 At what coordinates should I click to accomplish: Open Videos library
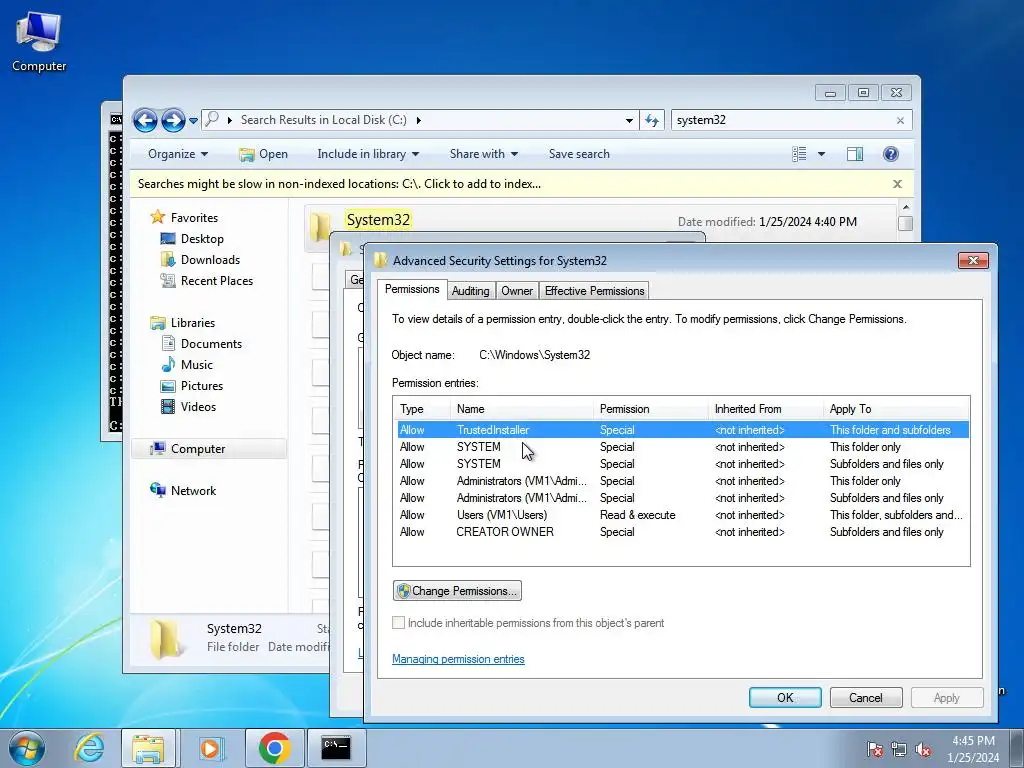point(198,406)
